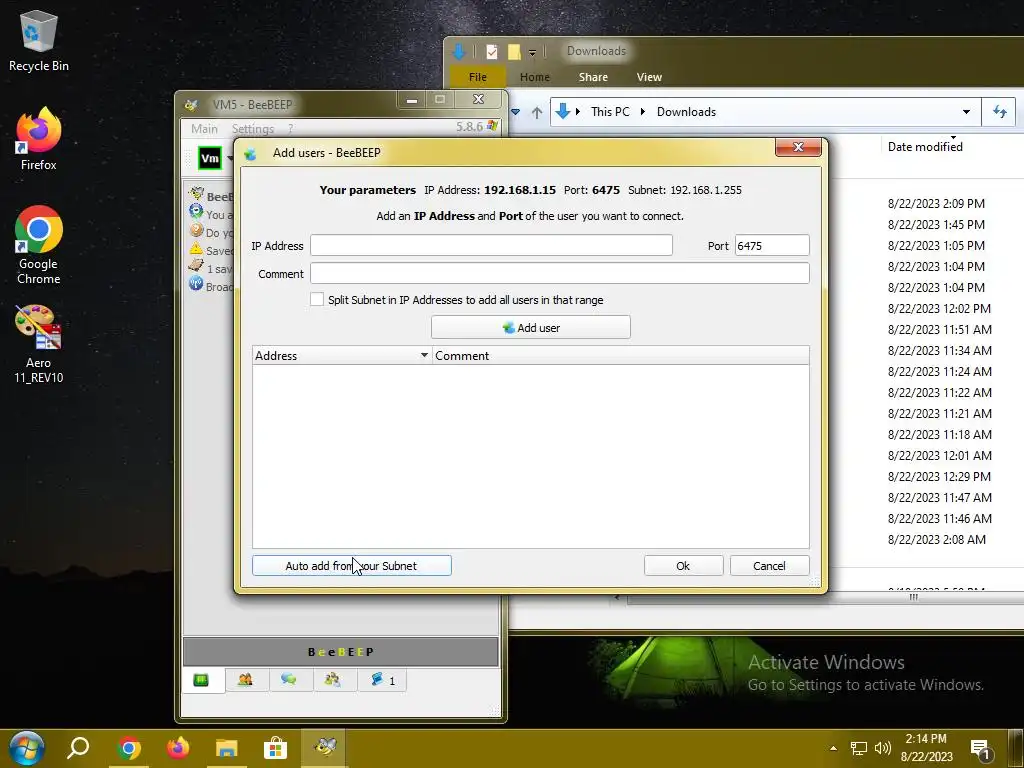This screenshot has width=1024, height=768.
Task: Select BeeBEEP bee icon in taskbar
Action: point(325,747)
